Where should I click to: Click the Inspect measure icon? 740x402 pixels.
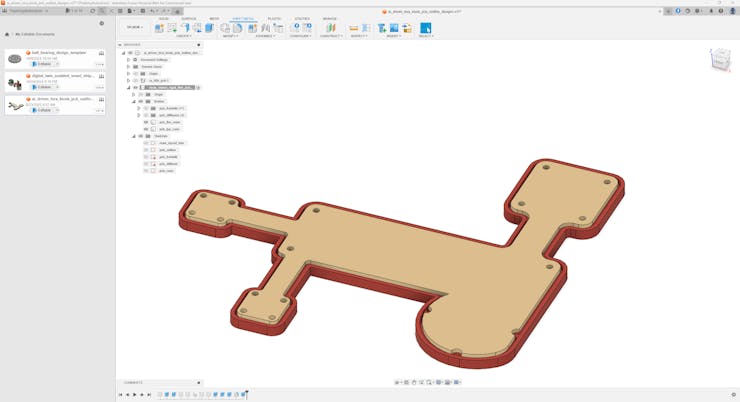355,28
